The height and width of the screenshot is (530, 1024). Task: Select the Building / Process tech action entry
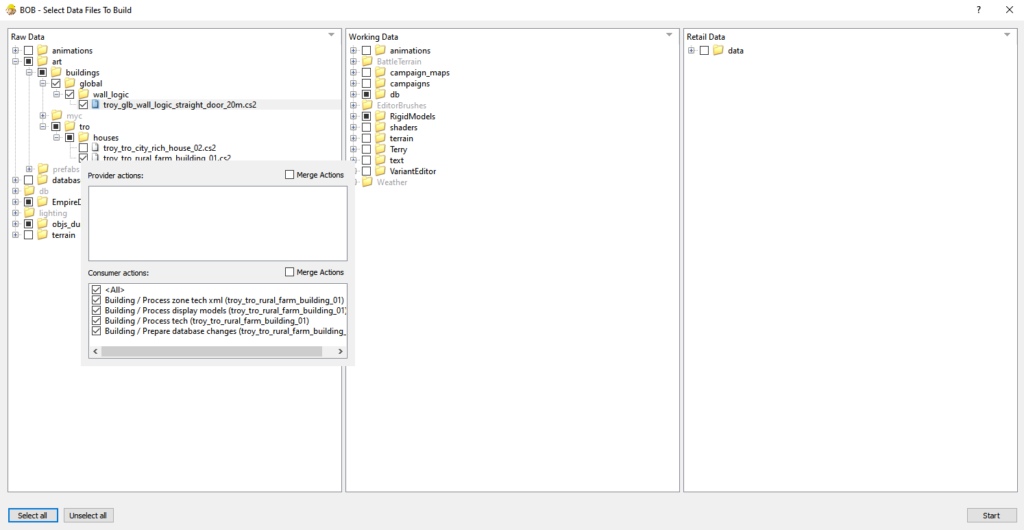coord(206,320)
